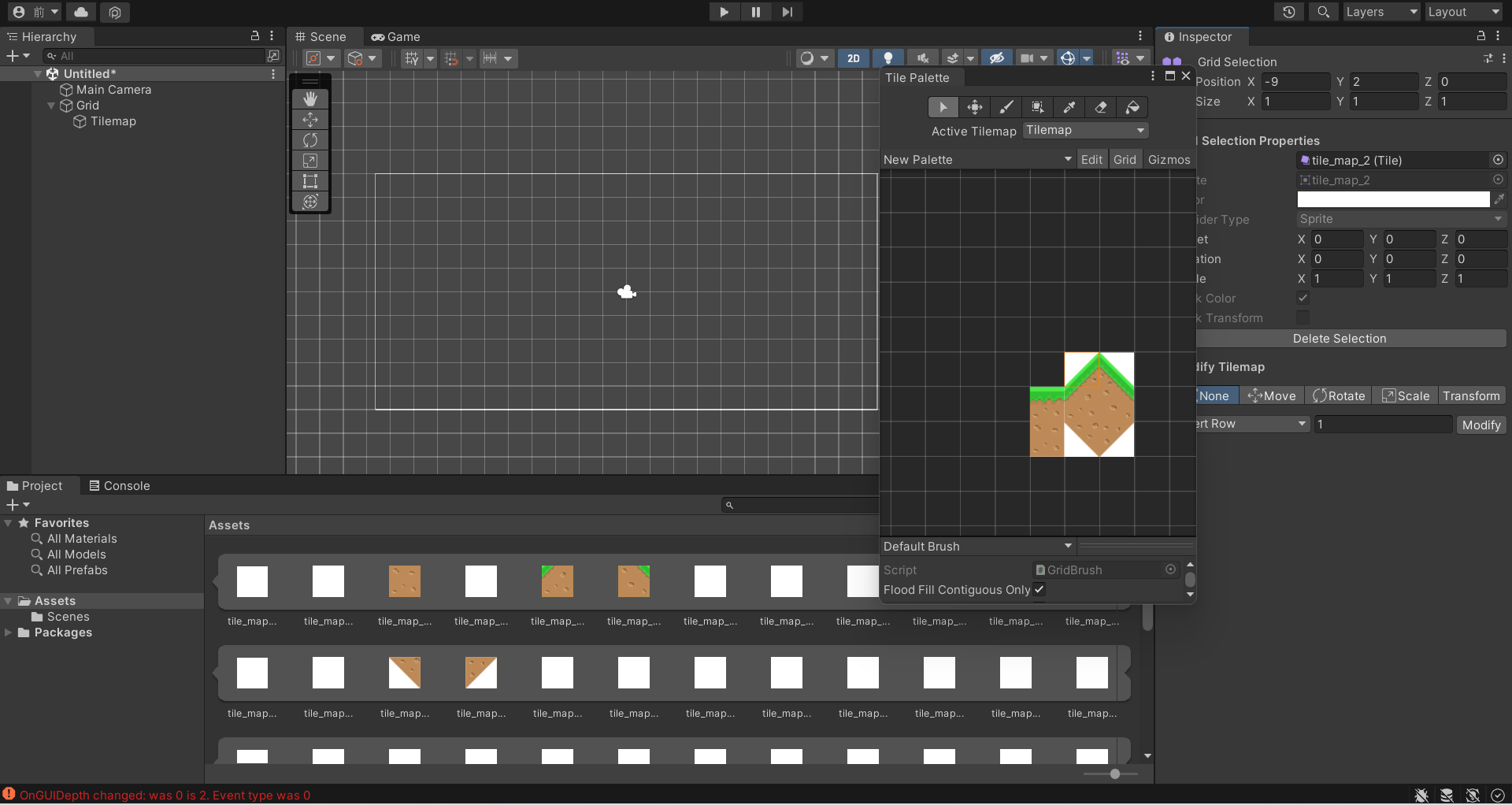Uncheck Flood Fill Contiguous Only

click(x=1039, y=589)
